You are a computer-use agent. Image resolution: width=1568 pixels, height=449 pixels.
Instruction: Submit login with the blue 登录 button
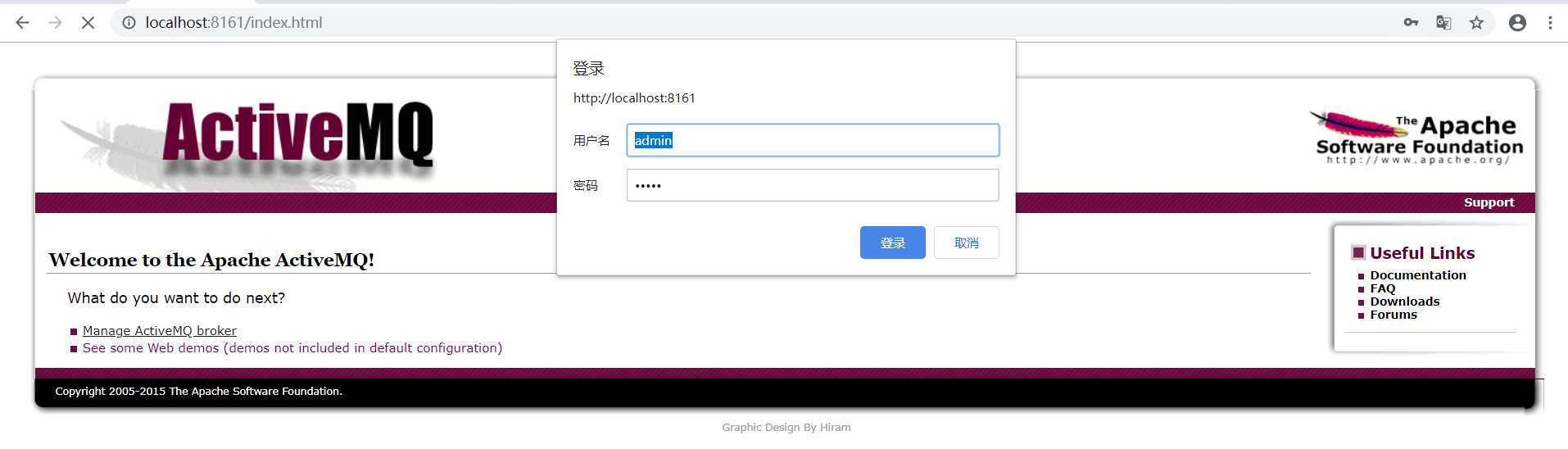click(893, 243)
